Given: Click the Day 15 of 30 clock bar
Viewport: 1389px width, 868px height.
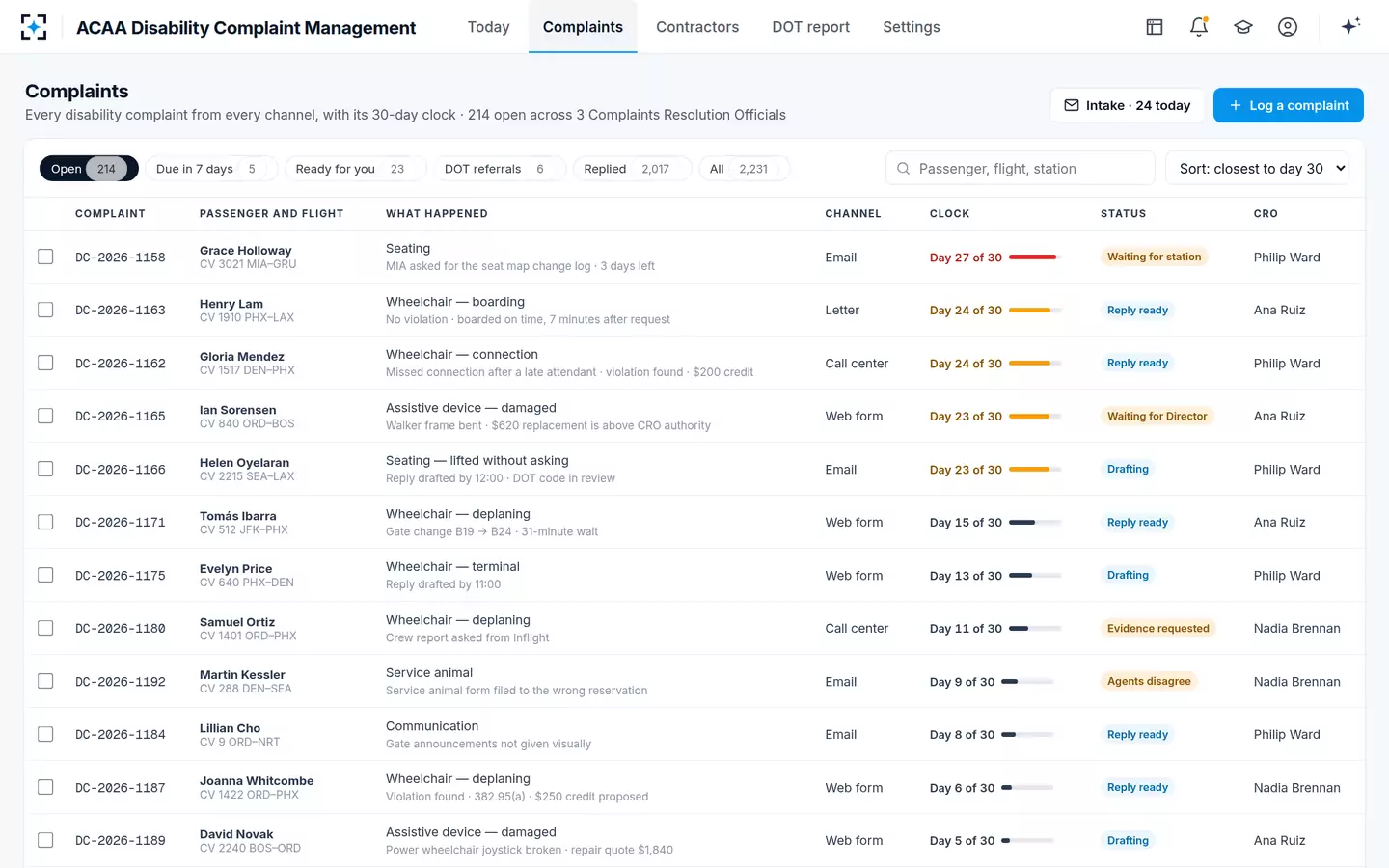Looking at the screenshot, I should coord(1035,522).
